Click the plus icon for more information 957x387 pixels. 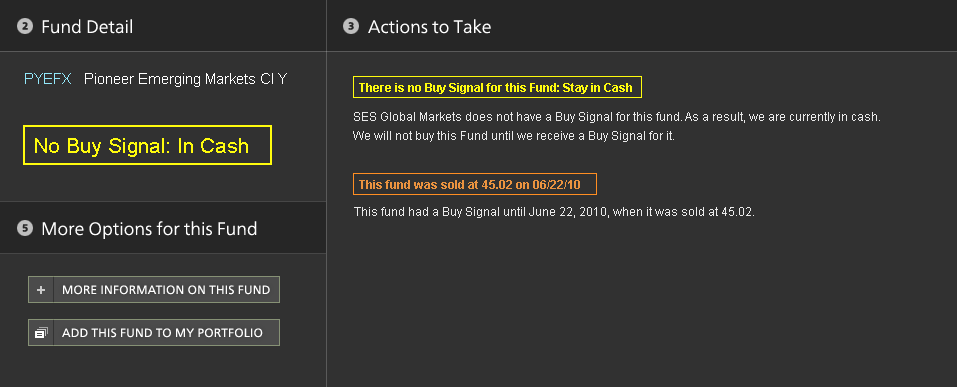pos(41,290)
